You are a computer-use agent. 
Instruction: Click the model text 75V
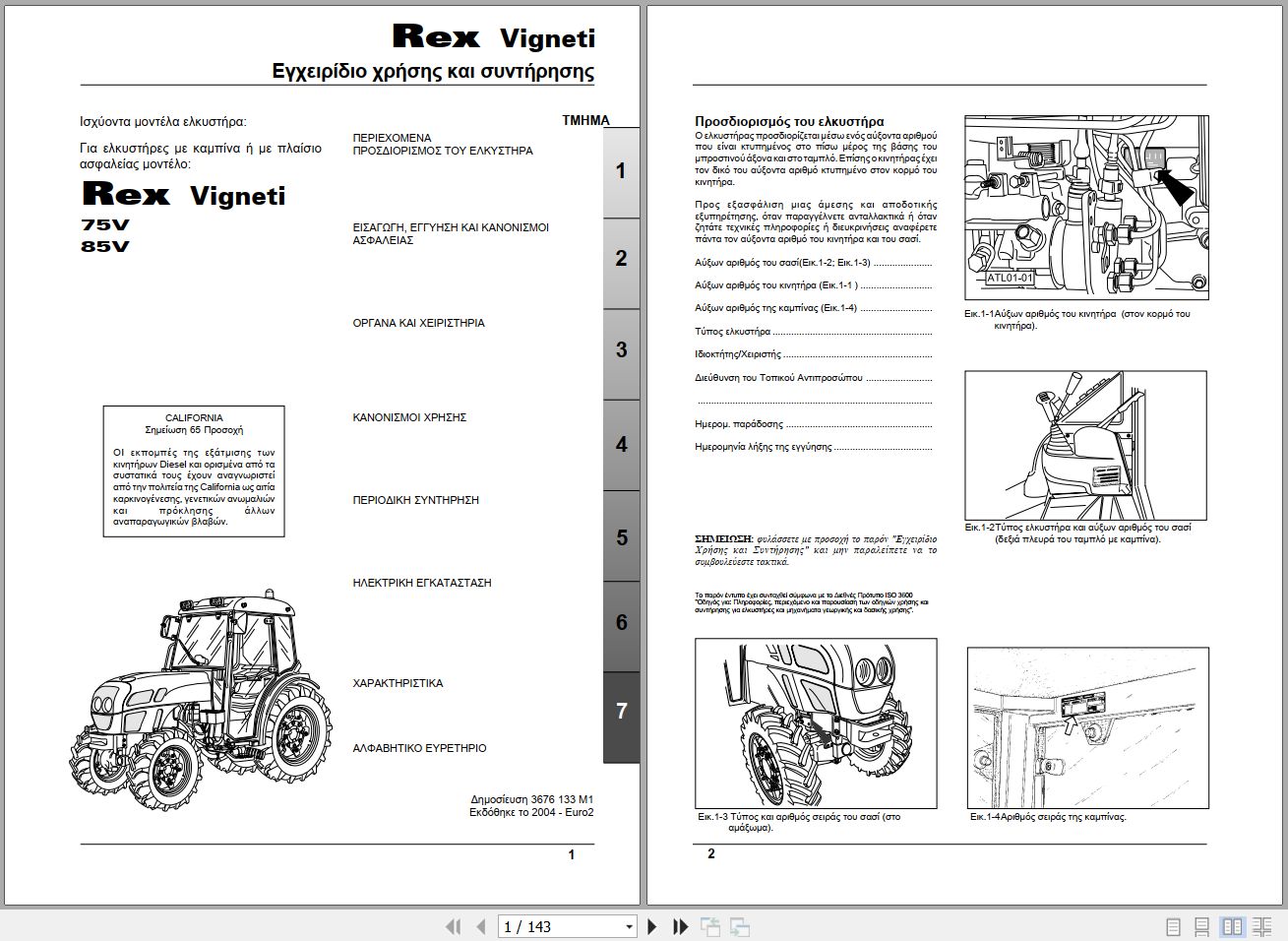(x=105, y=224)
